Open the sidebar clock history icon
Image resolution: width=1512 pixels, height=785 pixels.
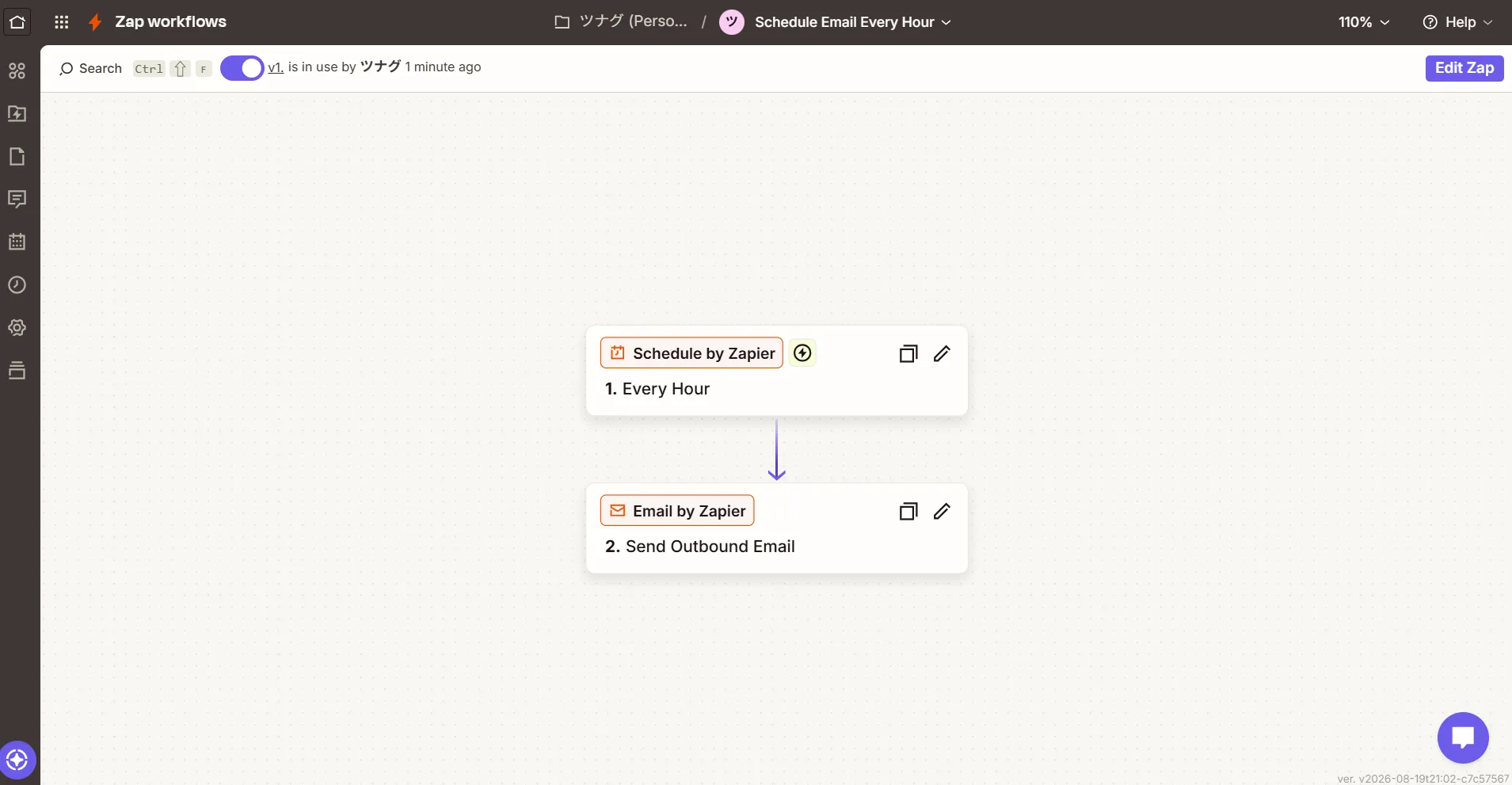click(17, 284)
